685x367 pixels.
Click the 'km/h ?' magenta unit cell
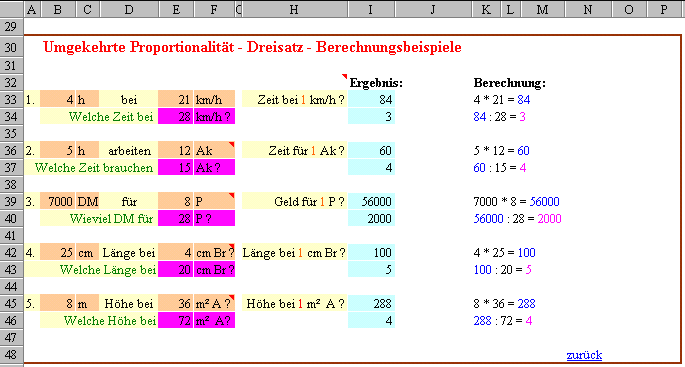214,117
